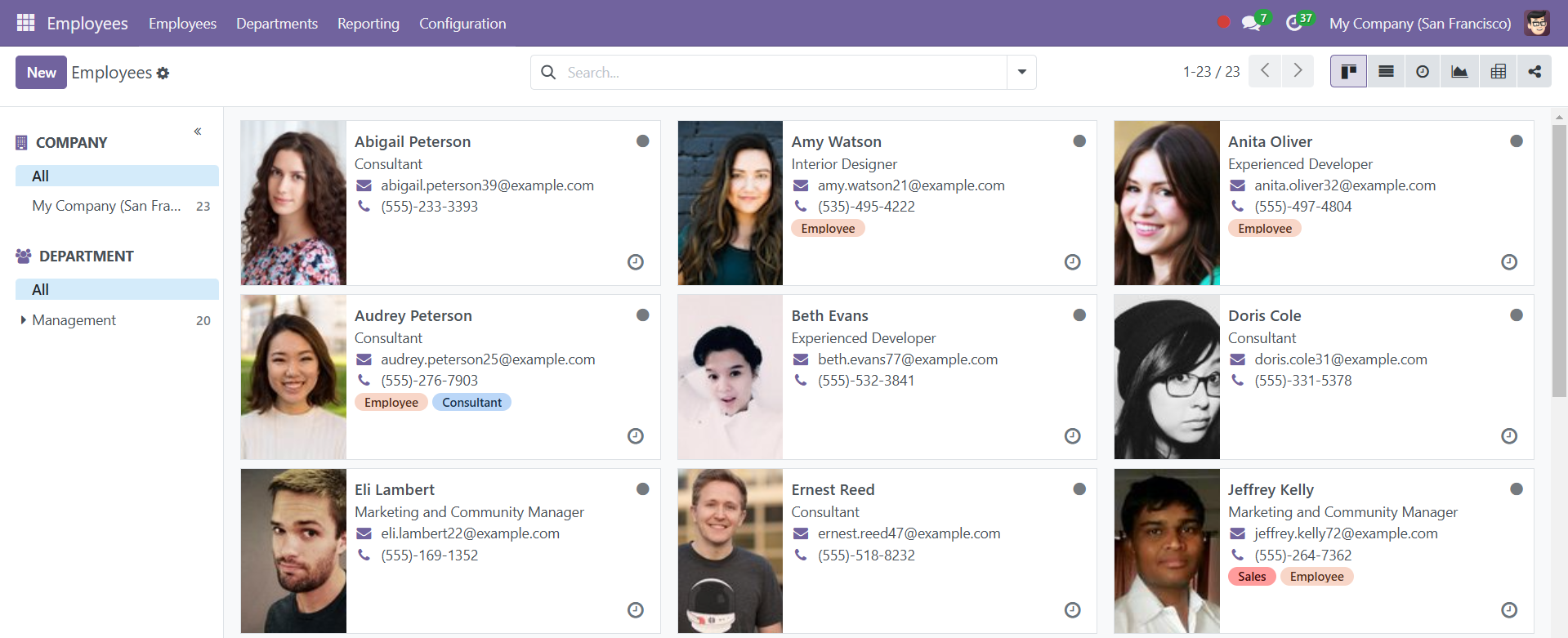Click the red recording status dot
This screenshot has width=1568, height=638.
tap(1223, 22)
